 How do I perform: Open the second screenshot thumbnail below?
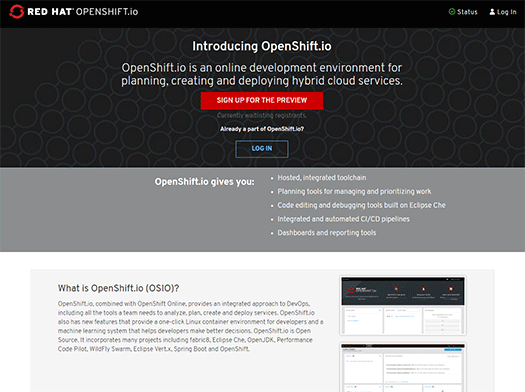click(x=403, y=367)
